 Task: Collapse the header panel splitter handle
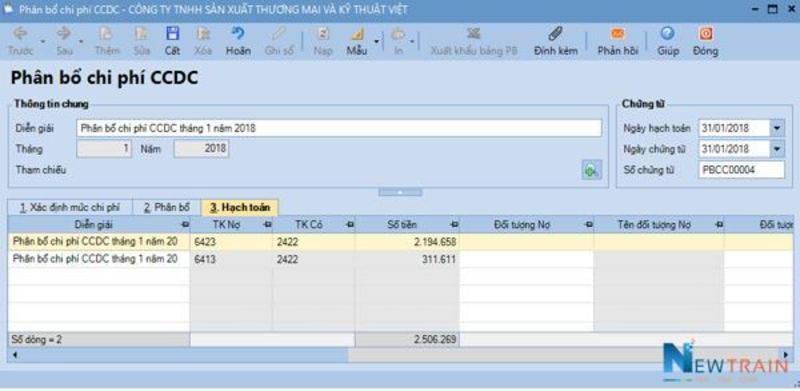pyautogui.click(x=400, y=192)
